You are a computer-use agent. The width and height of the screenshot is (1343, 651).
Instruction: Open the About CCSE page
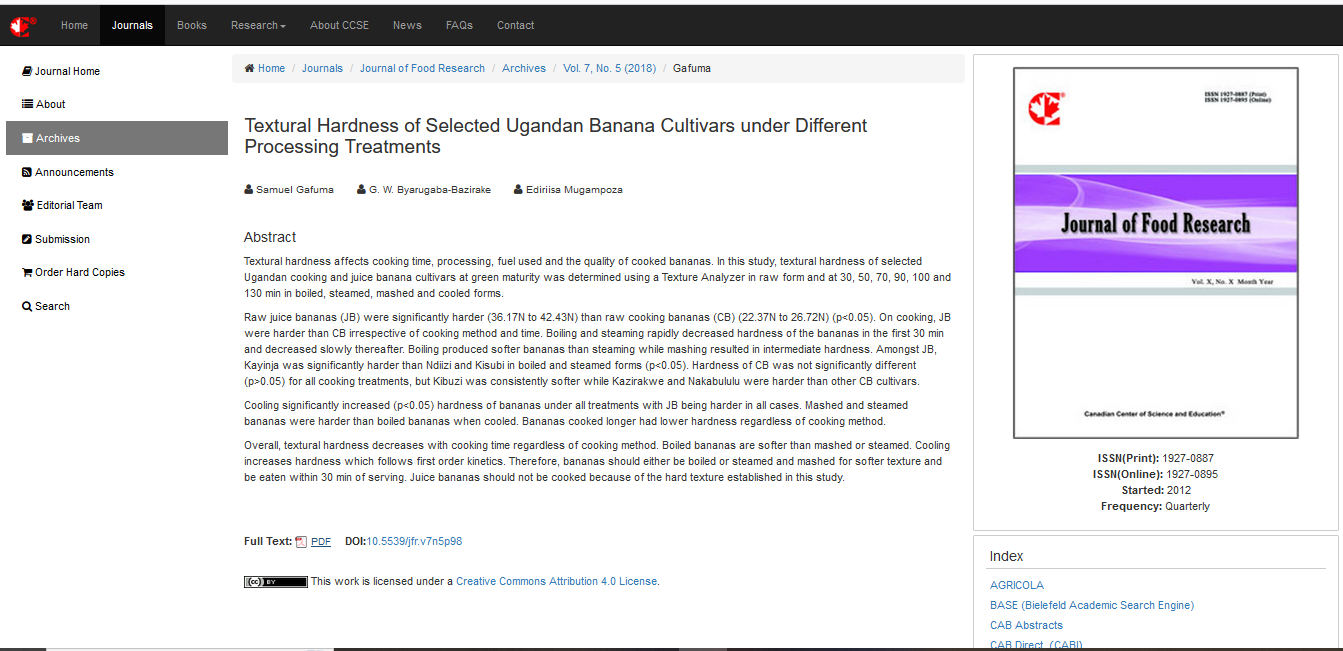[x=339, y=25]
